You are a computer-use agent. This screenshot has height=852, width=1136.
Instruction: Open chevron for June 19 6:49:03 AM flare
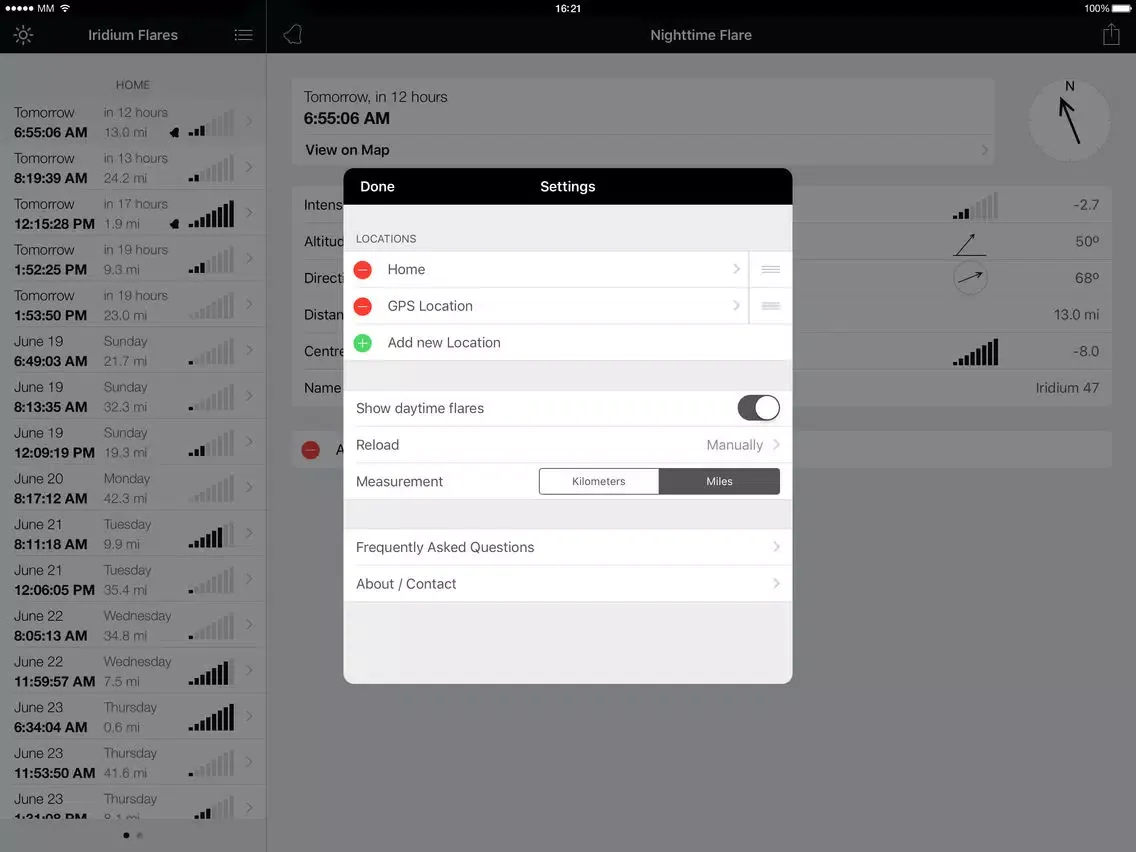(249, 350)
